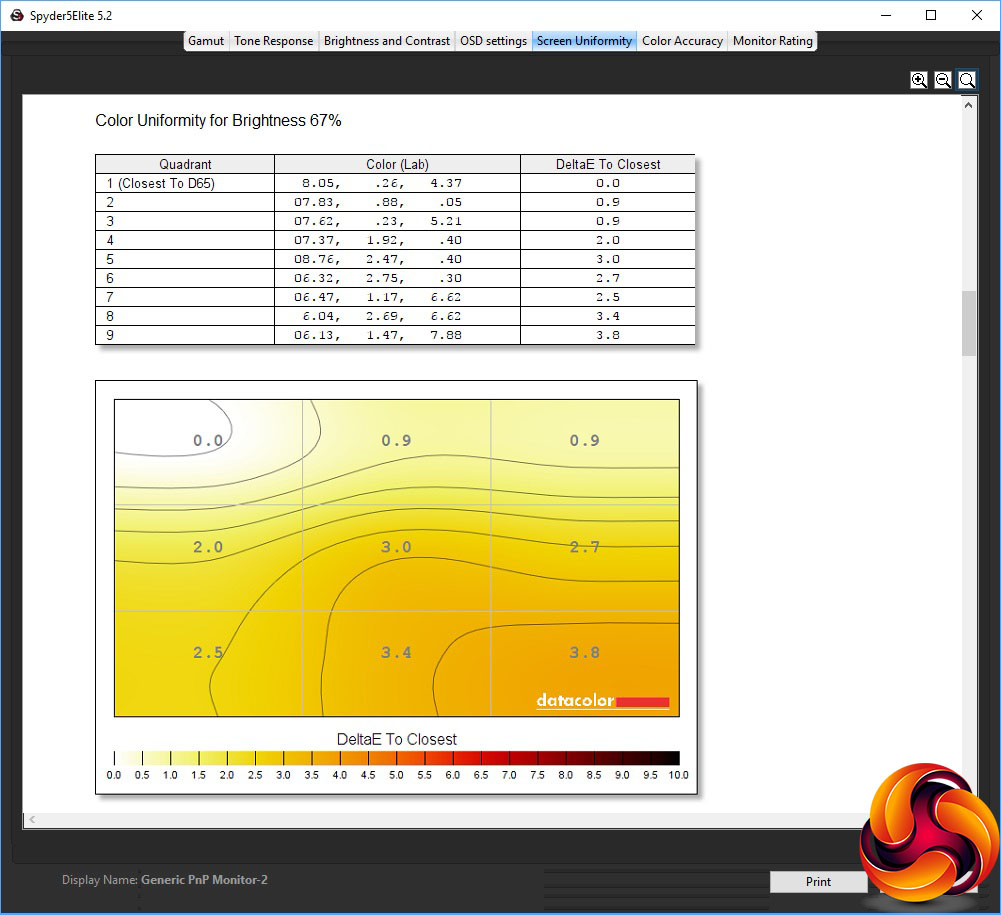This screenshot has height=915, width=1001.
Task: Click the 5.0 mark on the DeltaE color scale
Action: point(396,775)
